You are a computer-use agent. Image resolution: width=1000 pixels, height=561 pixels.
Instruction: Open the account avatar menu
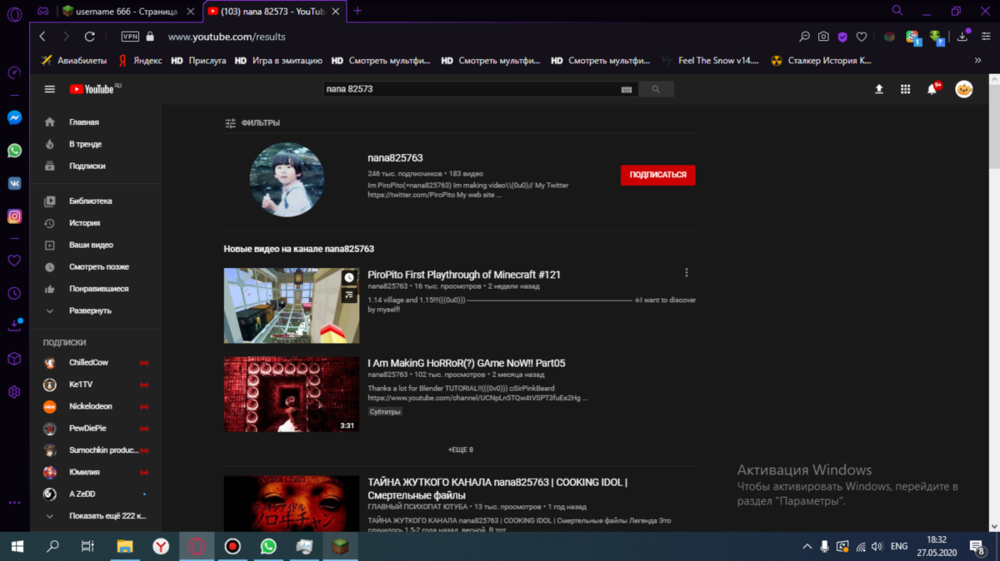point(964,89)
